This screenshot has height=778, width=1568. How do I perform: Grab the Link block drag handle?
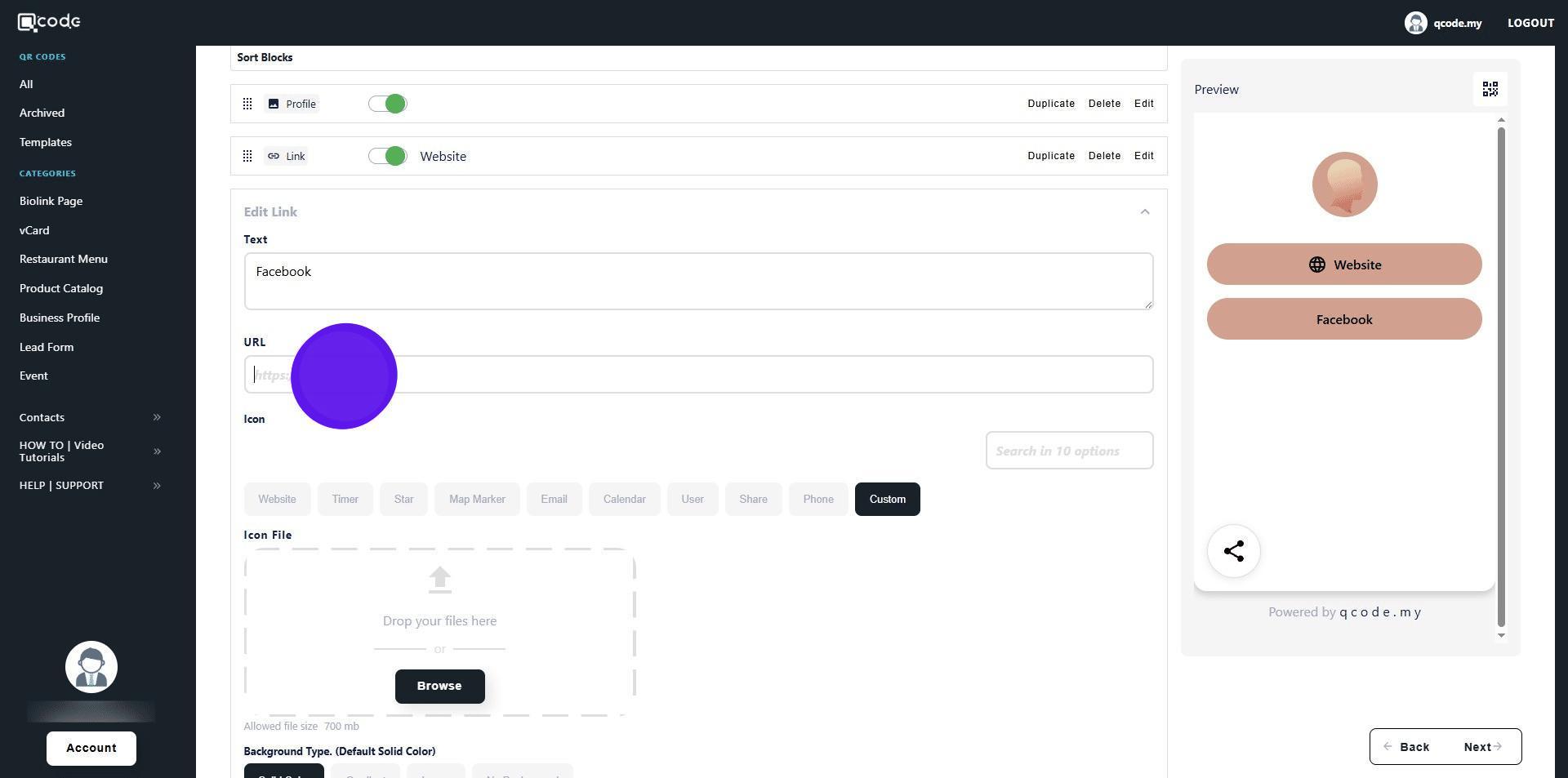[247, 156]
